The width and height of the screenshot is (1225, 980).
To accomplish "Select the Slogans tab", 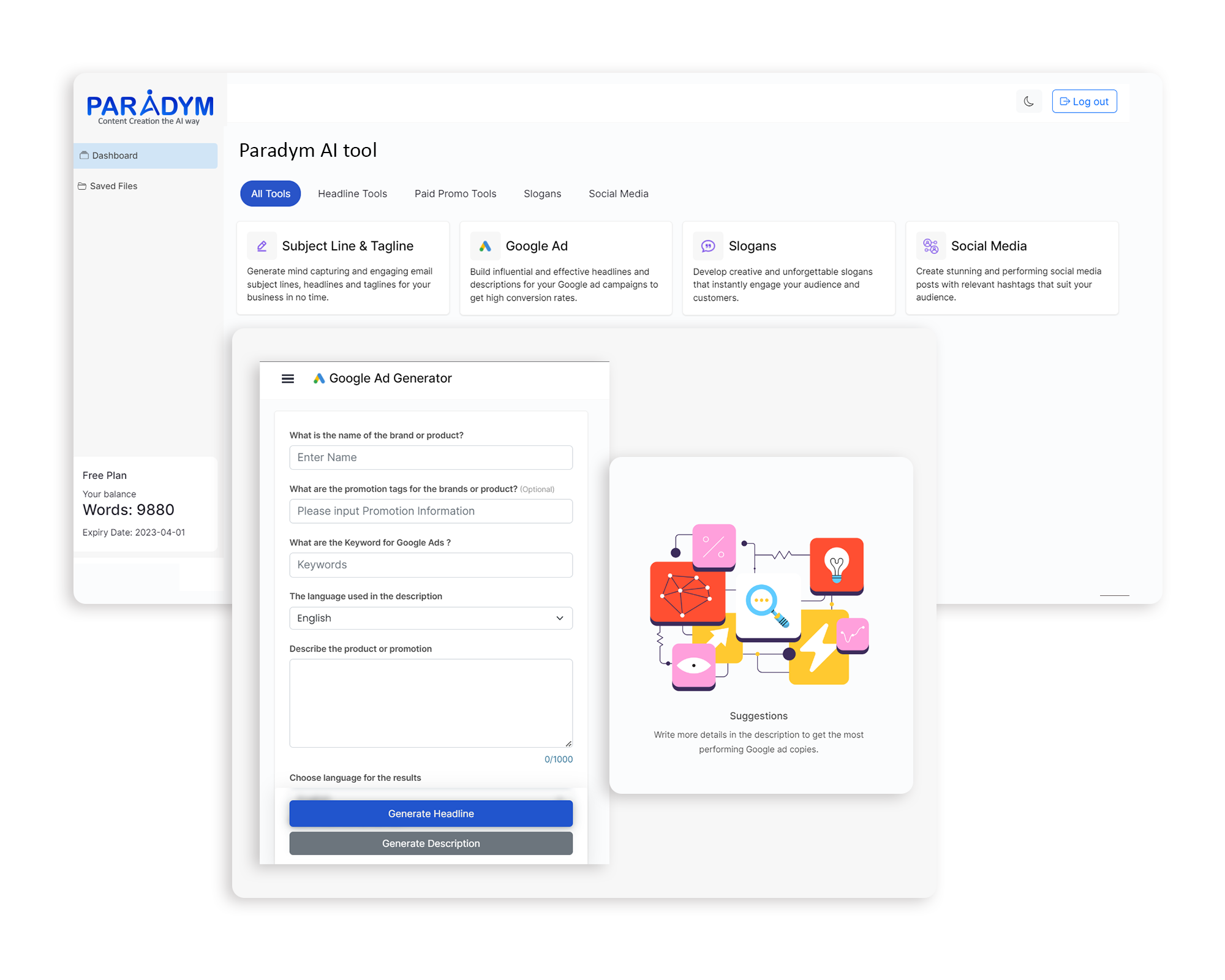I will [542, 193].
